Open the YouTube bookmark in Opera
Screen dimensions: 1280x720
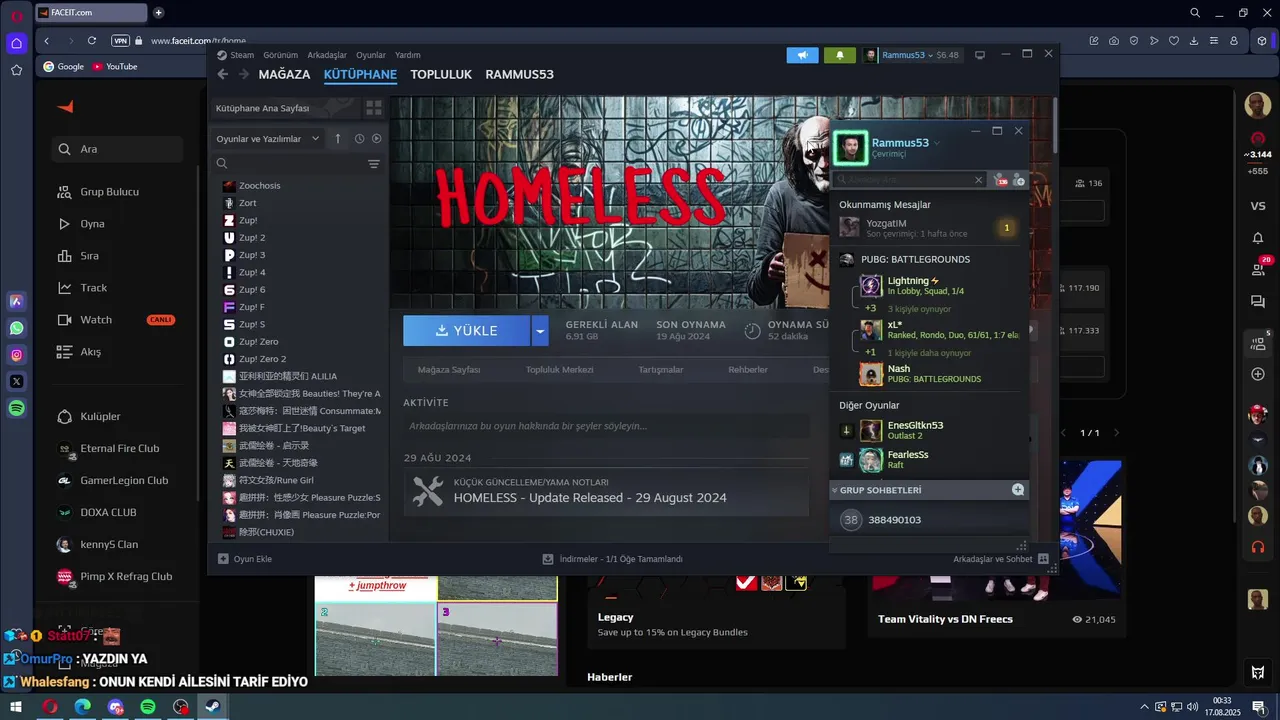[x=114, y=67]
